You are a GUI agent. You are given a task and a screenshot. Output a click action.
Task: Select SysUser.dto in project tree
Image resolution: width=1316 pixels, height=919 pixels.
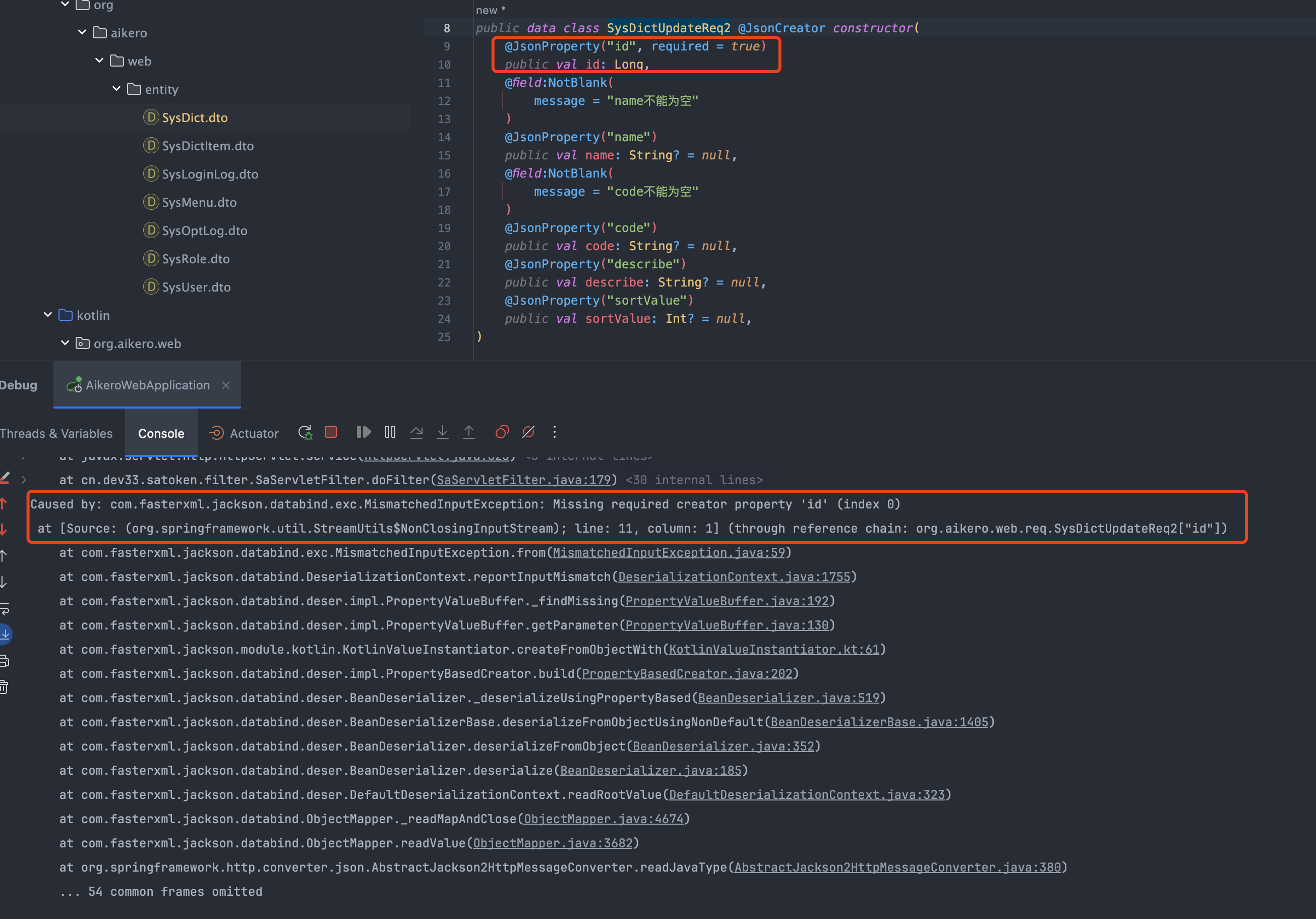click(196, 287)
